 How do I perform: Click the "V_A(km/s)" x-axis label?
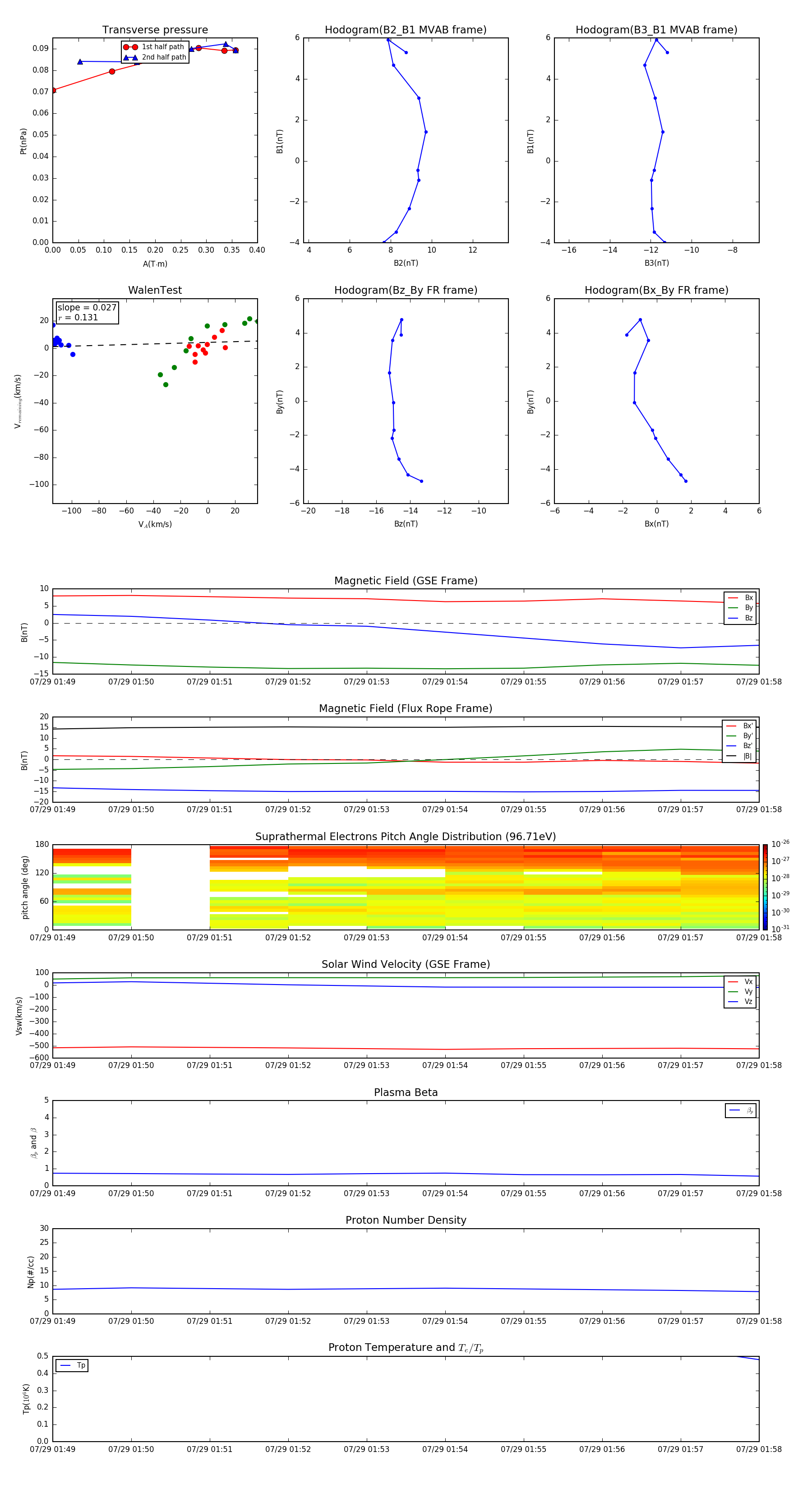tap(155, 524)
